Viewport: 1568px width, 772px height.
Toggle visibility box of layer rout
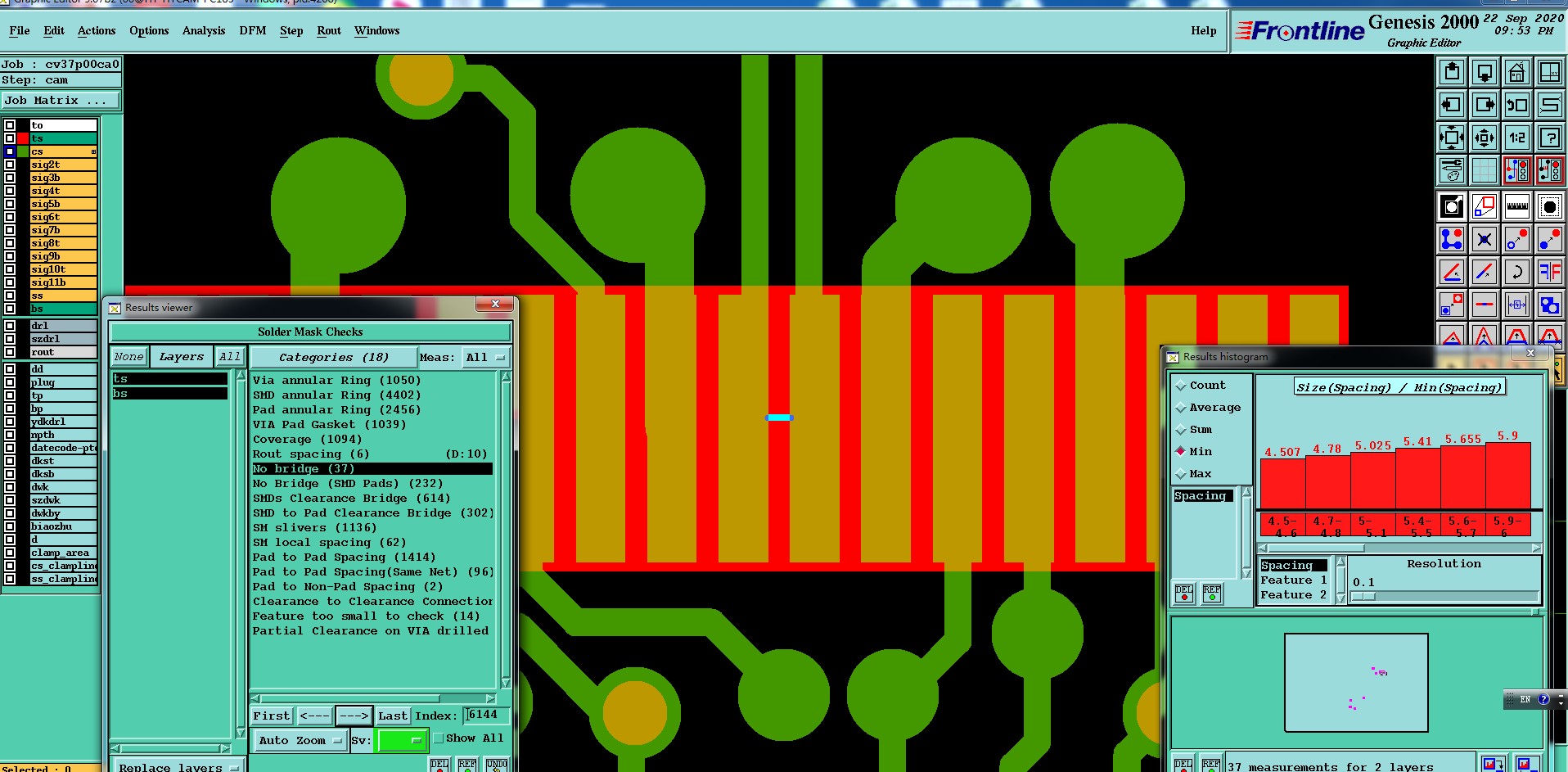pyautogui.click(x=10, y=352)
